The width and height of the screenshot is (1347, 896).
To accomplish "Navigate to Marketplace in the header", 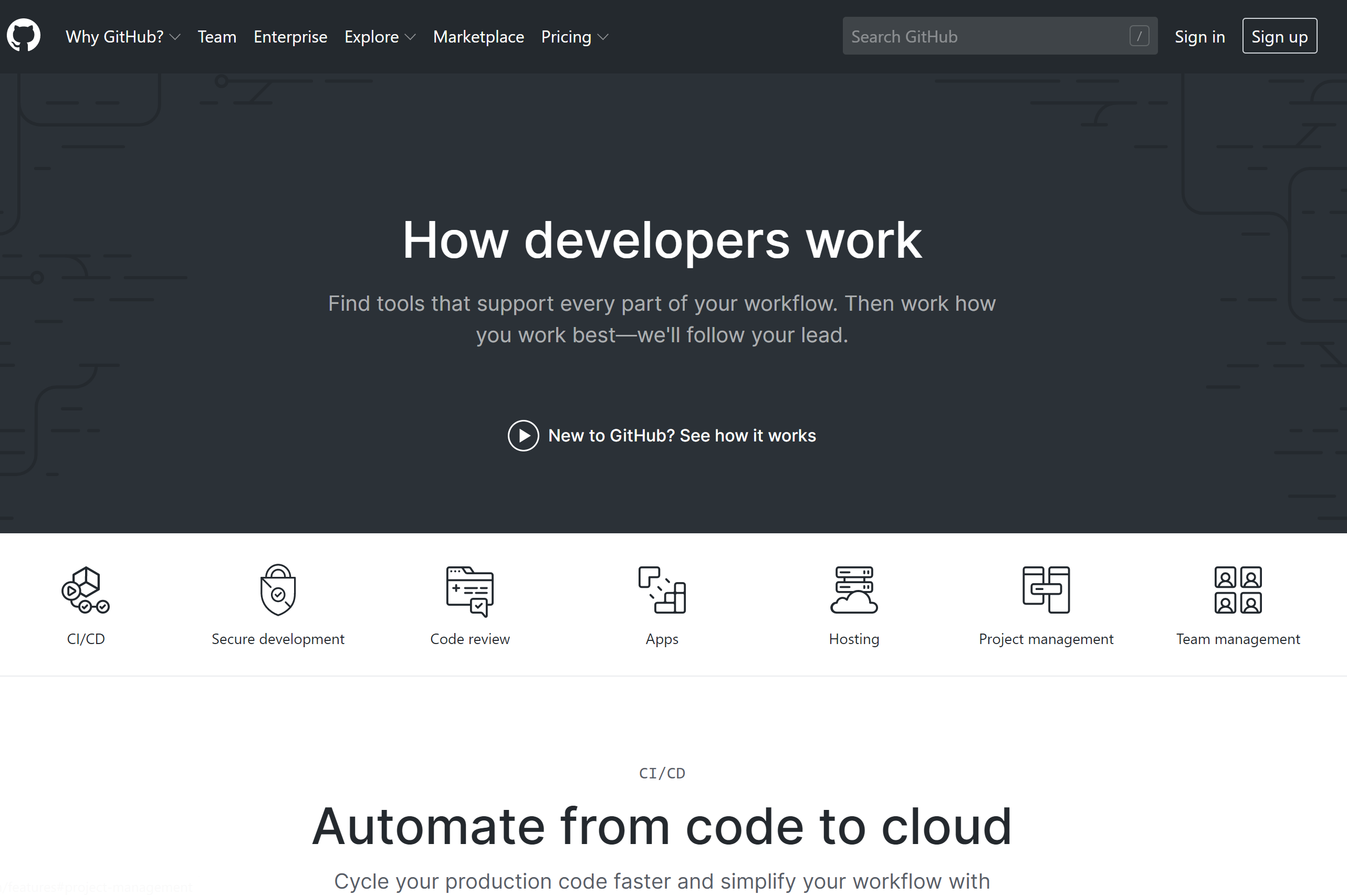I will (x=478, y=37).
